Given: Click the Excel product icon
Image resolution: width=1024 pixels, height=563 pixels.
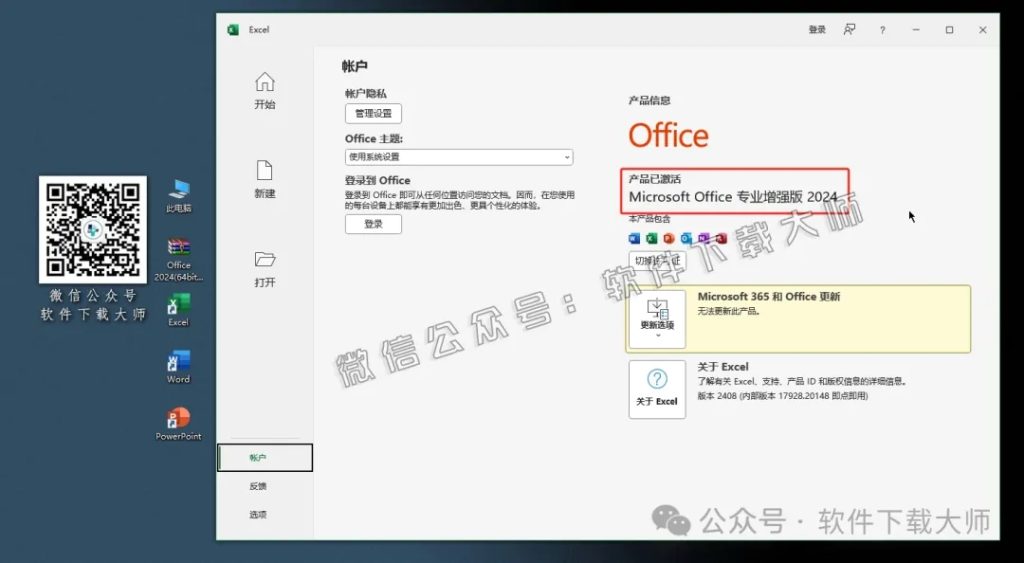Looking at the screenshot, I should pos(651,238).
